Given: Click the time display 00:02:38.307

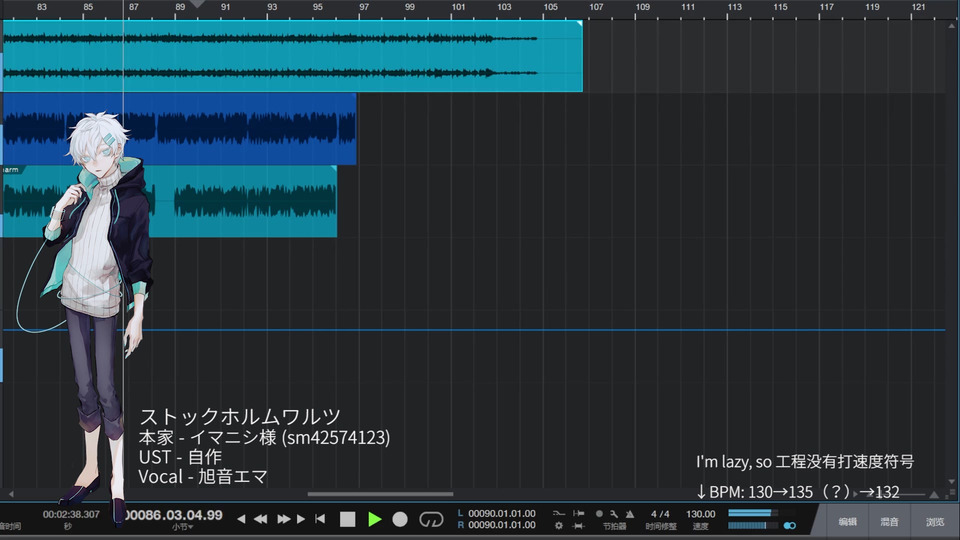Looking at the screenshot, I should pyautogui.click(x=71, y=514).
